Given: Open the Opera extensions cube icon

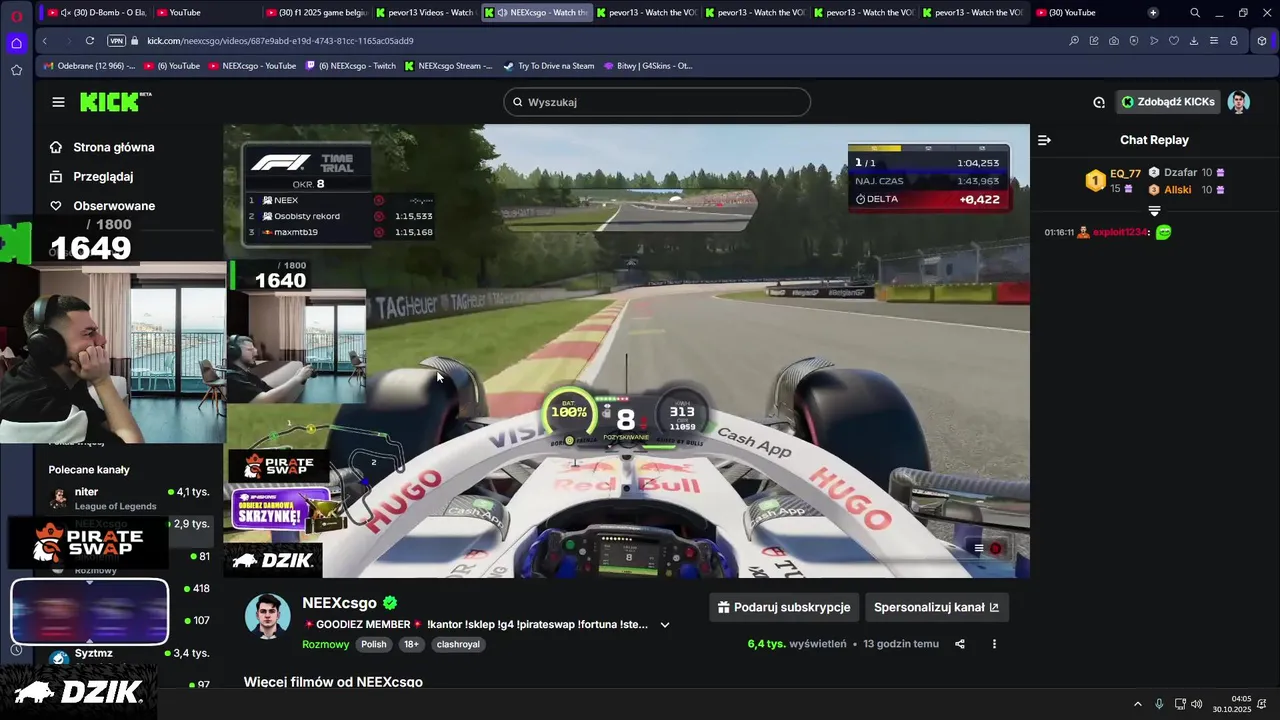Looking at the screenshot, I should pos(1262,41).
